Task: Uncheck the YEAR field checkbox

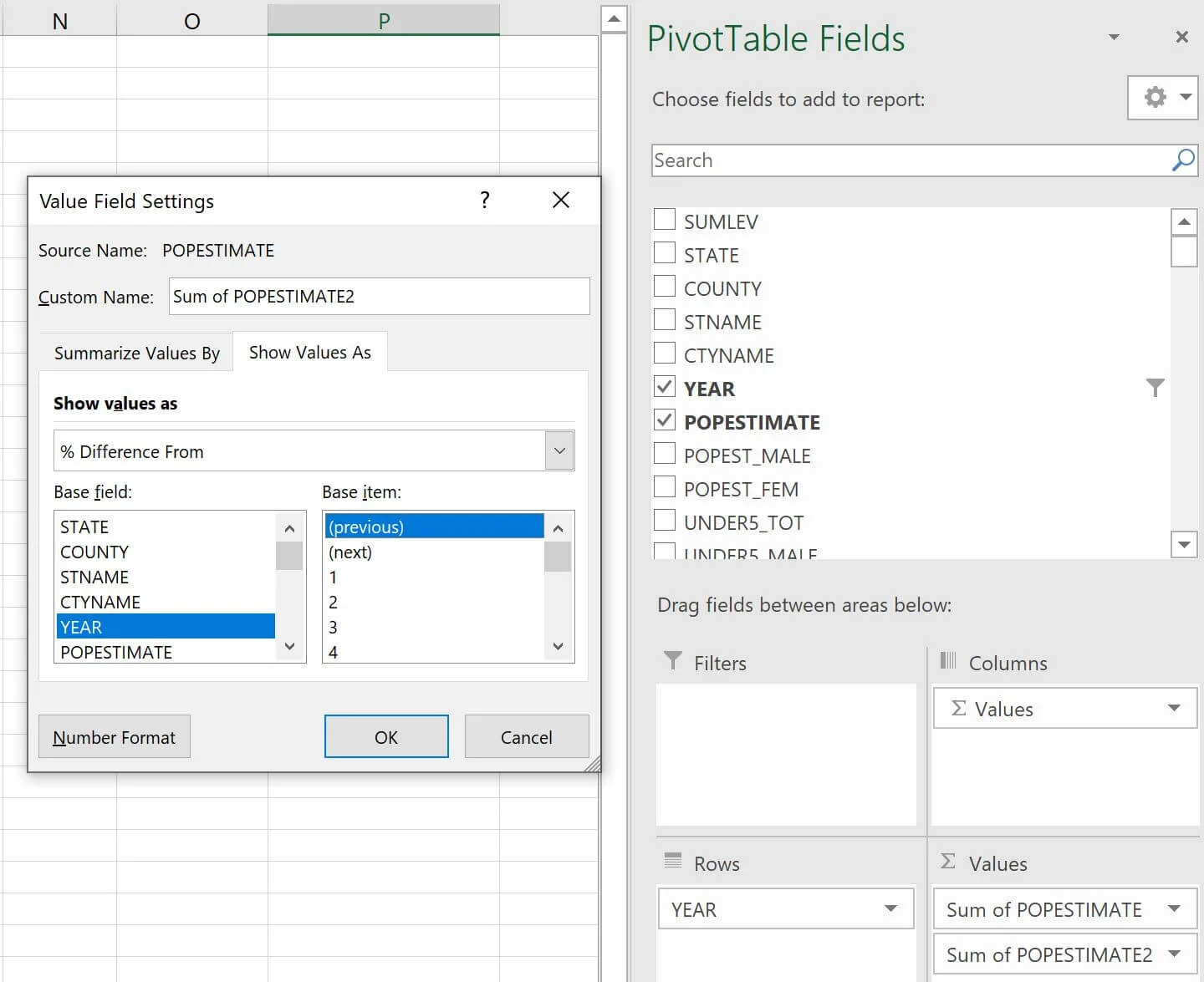Action: coord(665,387)
